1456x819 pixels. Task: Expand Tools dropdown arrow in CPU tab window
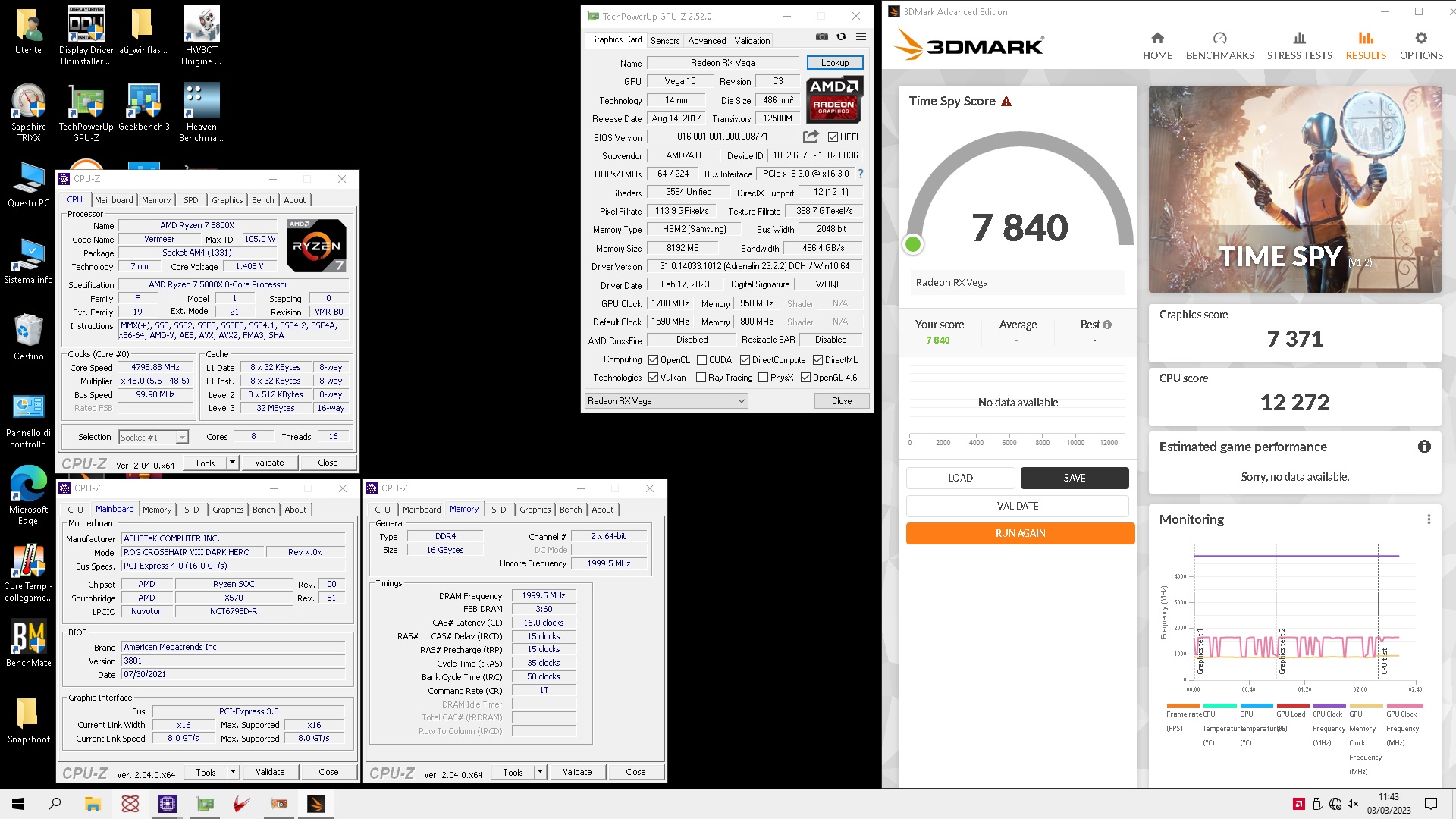(232, 463)
